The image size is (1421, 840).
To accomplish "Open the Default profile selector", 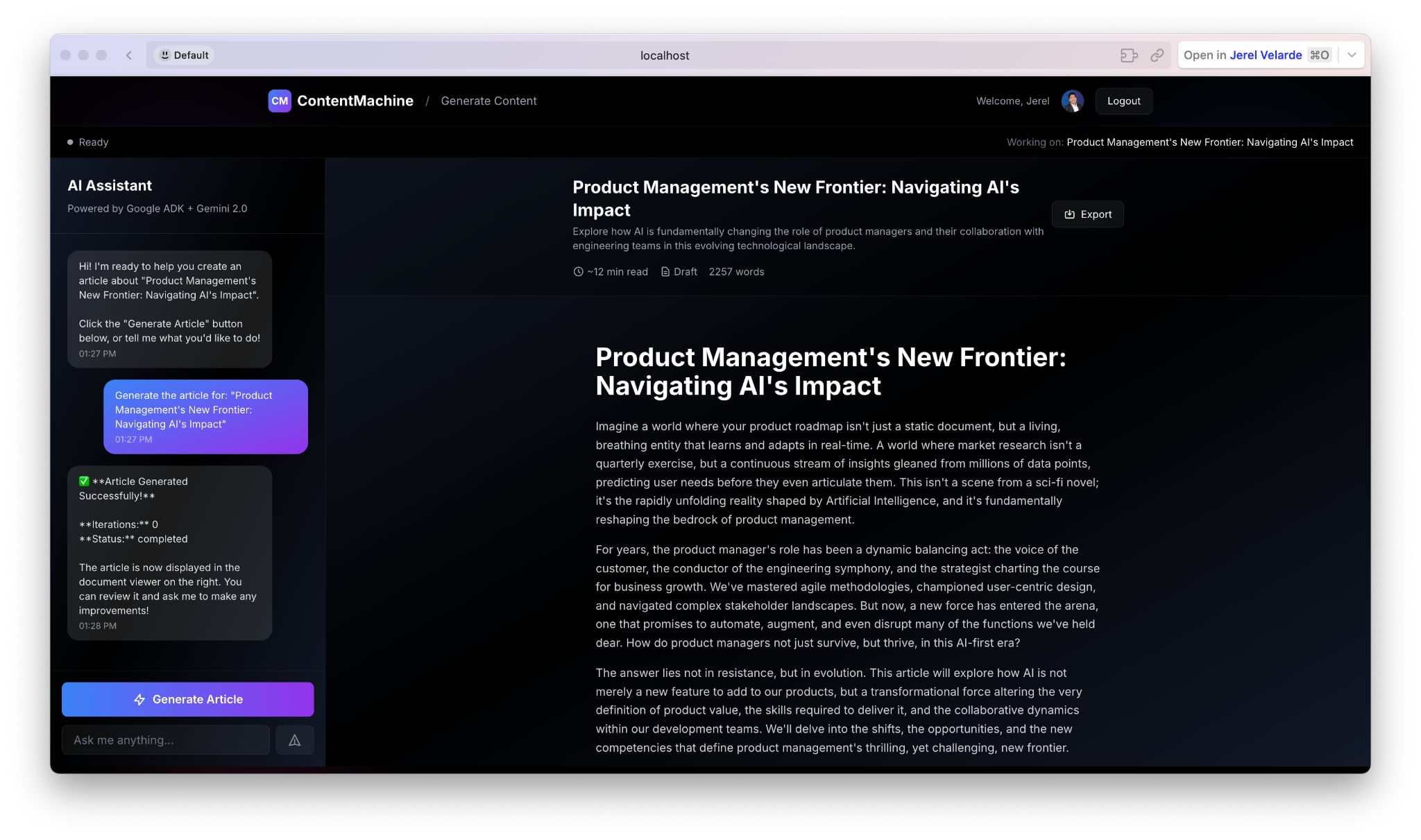I will (x=184, y=55).
